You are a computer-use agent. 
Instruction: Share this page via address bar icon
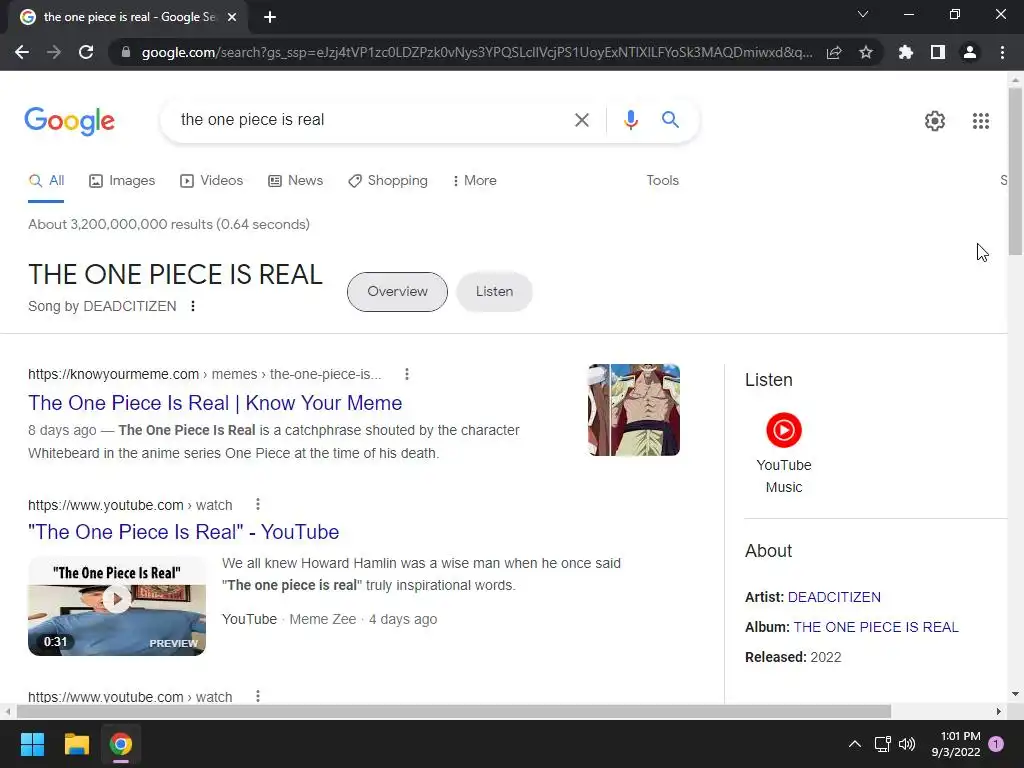[834, 52]
